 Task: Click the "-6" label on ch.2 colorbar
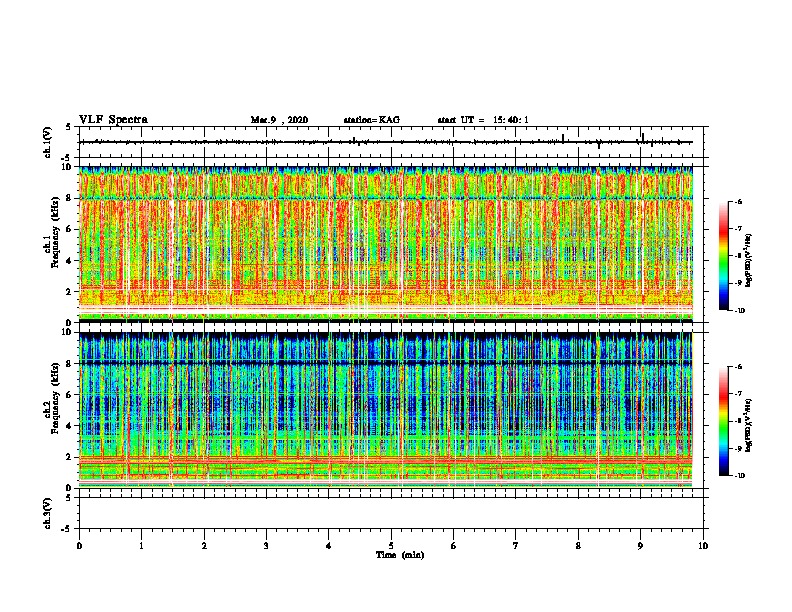click(x=737, y=367)
